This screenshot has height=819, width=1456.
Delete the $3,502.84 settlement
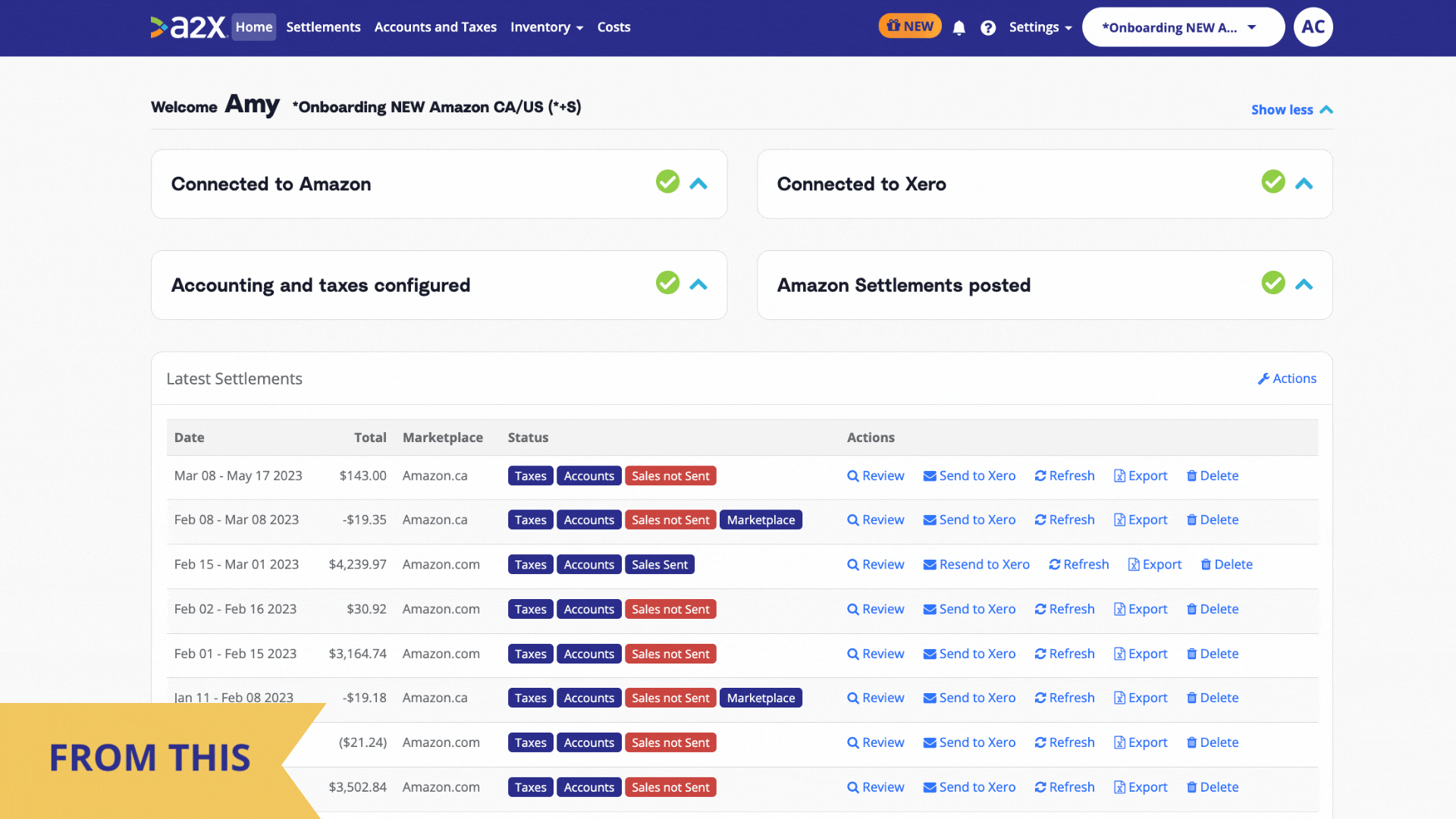tap(1213, 788)
